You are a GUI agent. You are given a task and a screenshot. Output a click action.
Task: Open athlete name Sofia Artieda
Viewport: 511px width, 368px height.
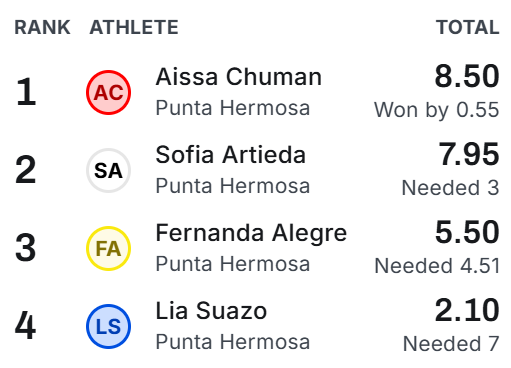pos(231,155)
